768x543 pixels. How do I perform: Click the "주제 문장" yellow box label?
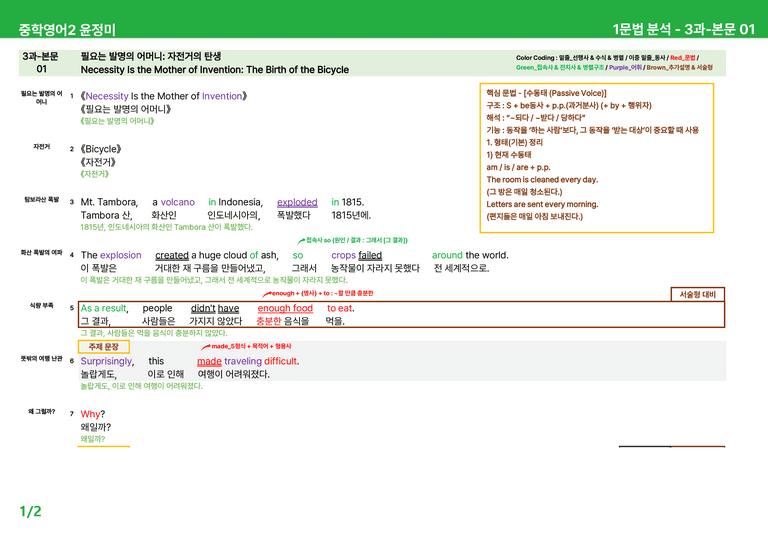pos(104,347)
